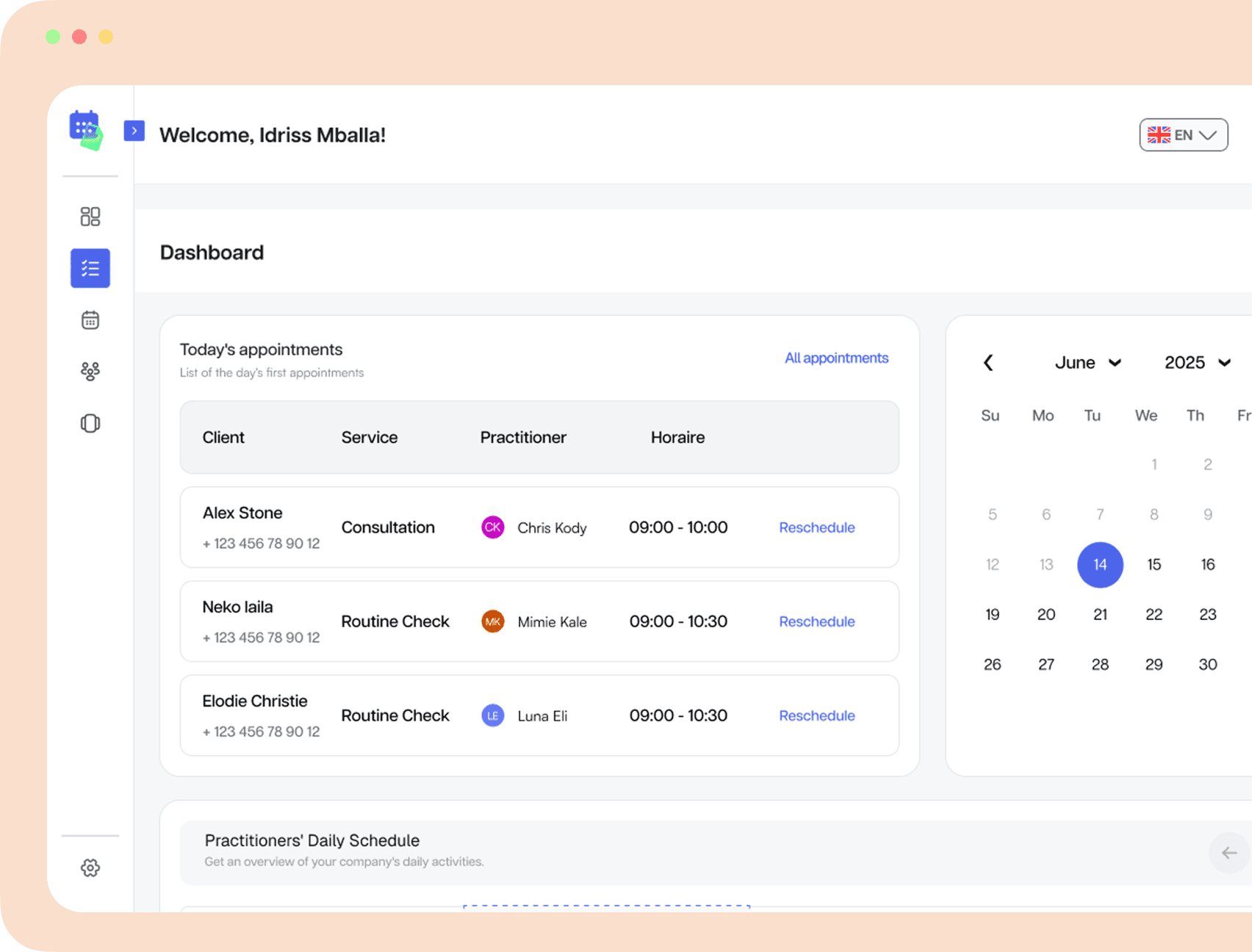Click the carousel icon in sidebar
Screen dimensions: 1252x952
(90, 424)
